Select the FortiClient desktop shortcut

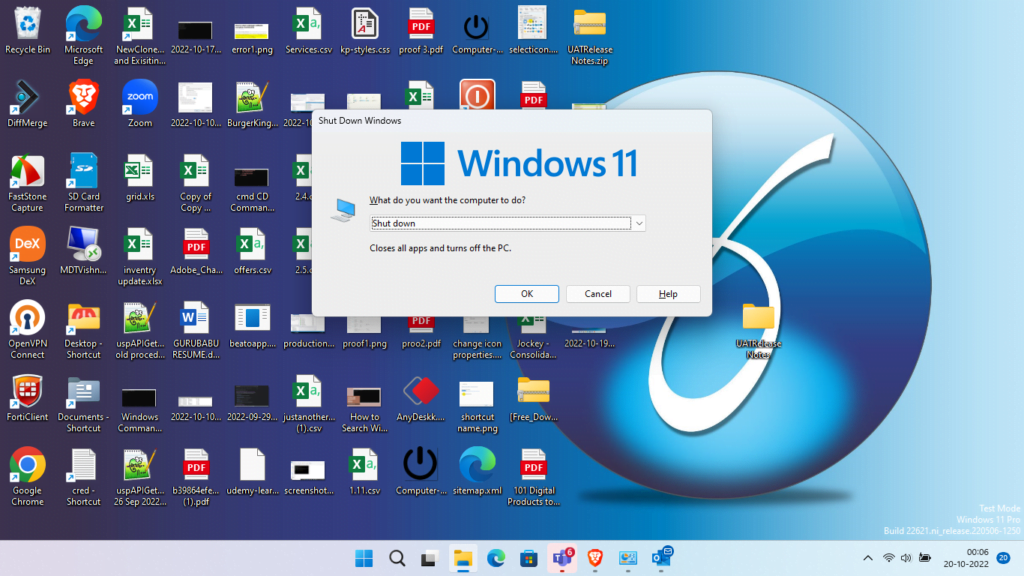pyautogui.click(x=27, y=398)
